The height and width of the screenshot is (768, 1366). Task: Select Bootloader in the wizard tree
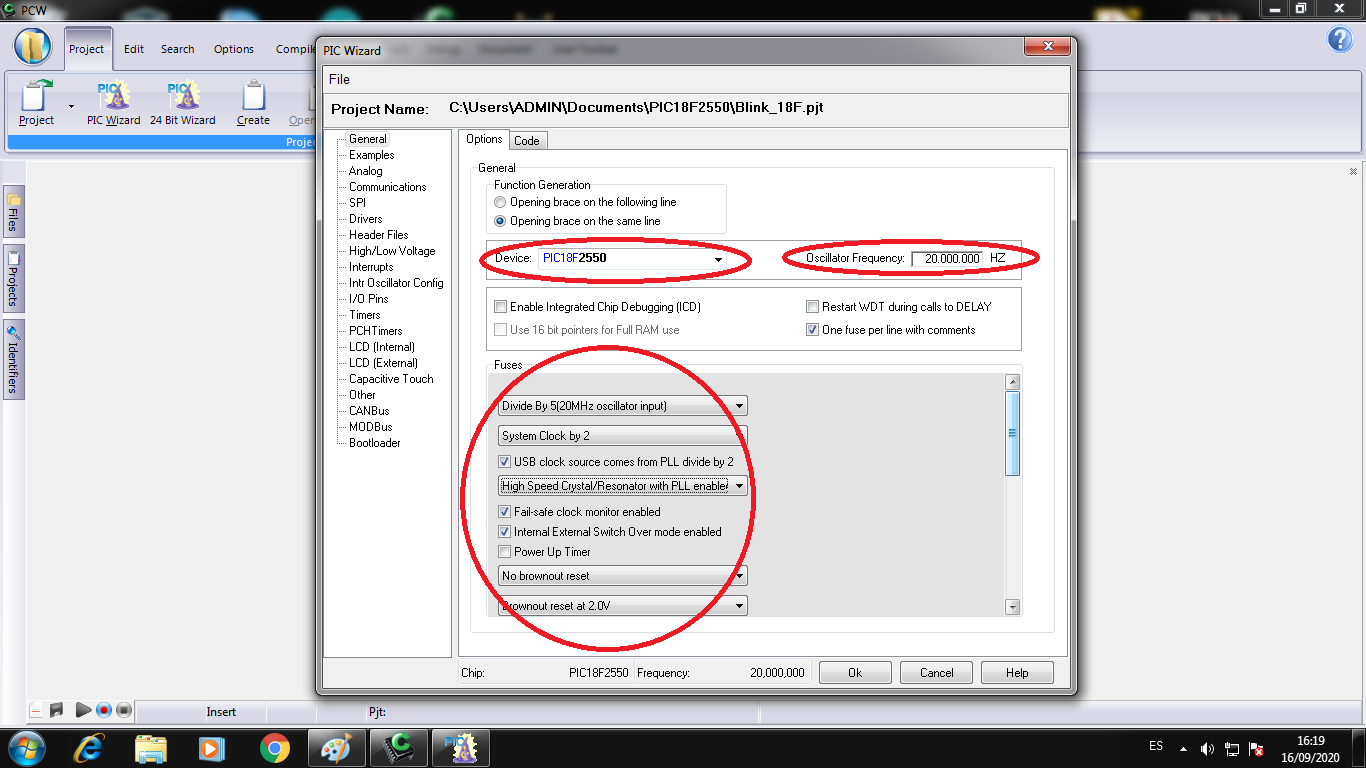click(x=375, y=443)
